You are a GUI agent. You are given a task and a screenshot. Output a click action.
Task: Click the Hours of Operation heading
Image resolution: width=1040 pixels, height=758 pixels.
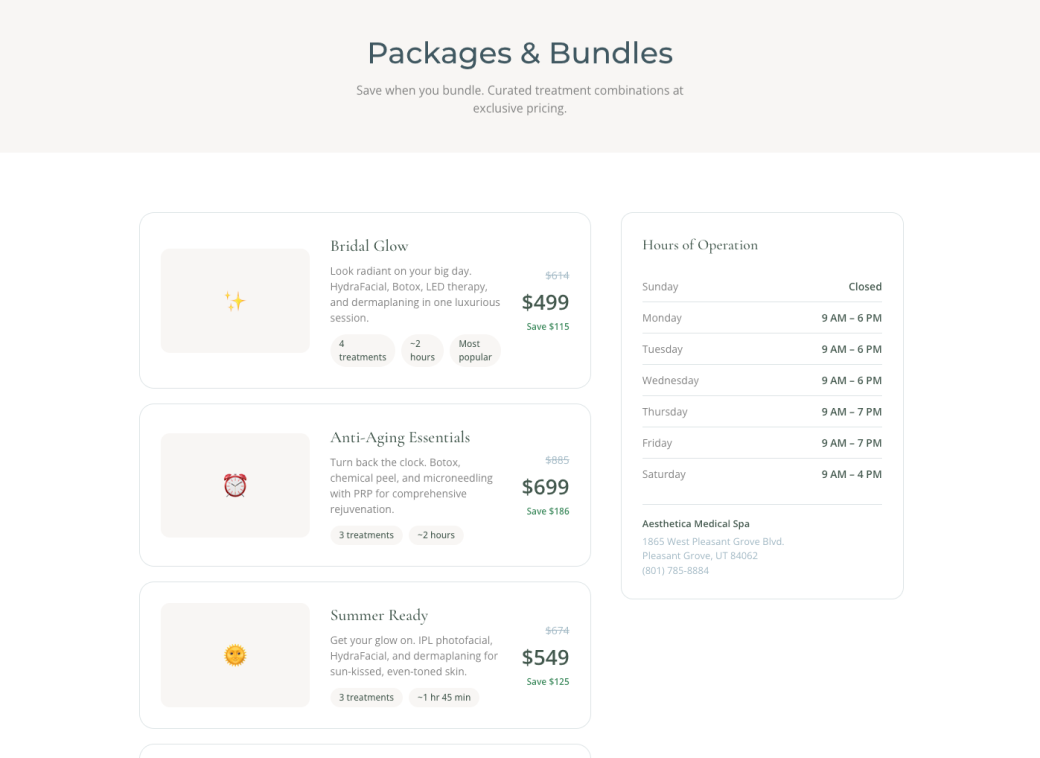(x=700, y=245)
